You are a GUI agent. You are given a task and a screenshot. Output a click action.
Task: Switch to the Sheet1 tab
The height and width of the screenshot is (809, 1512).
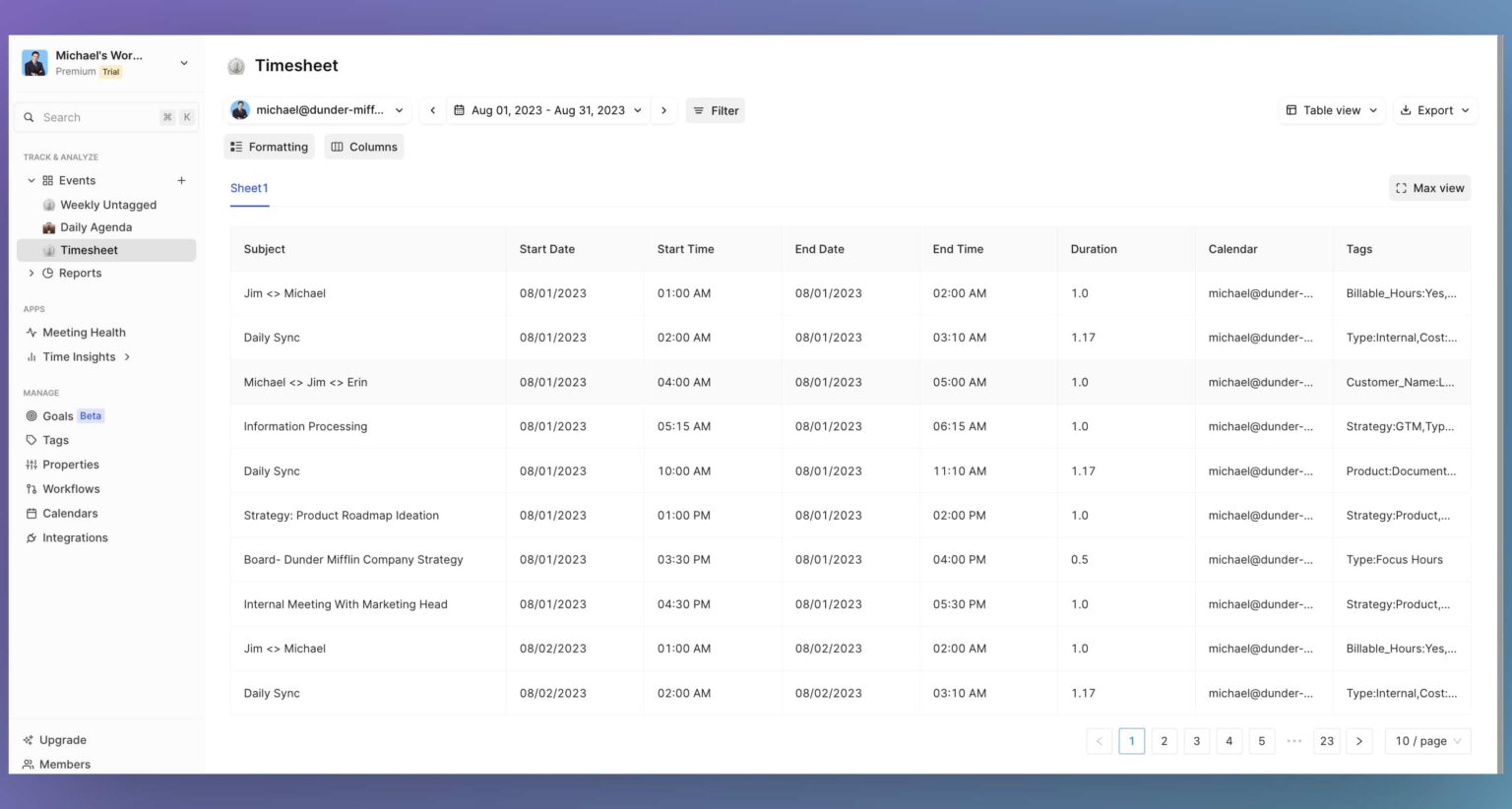point(249,188)
